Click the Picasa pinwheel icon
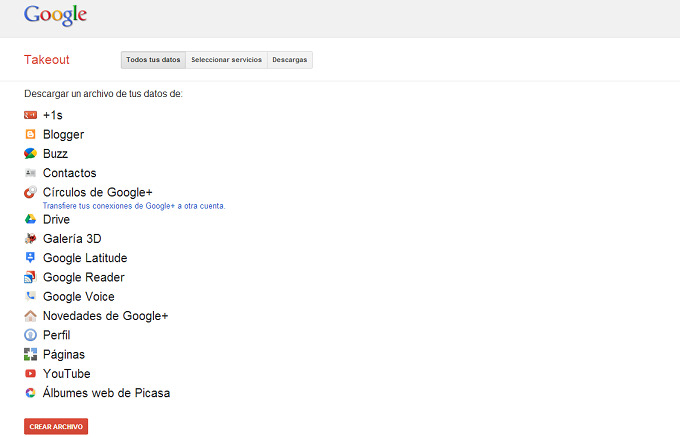This screenshot has width=680, height=437. (x=30, y=393)
